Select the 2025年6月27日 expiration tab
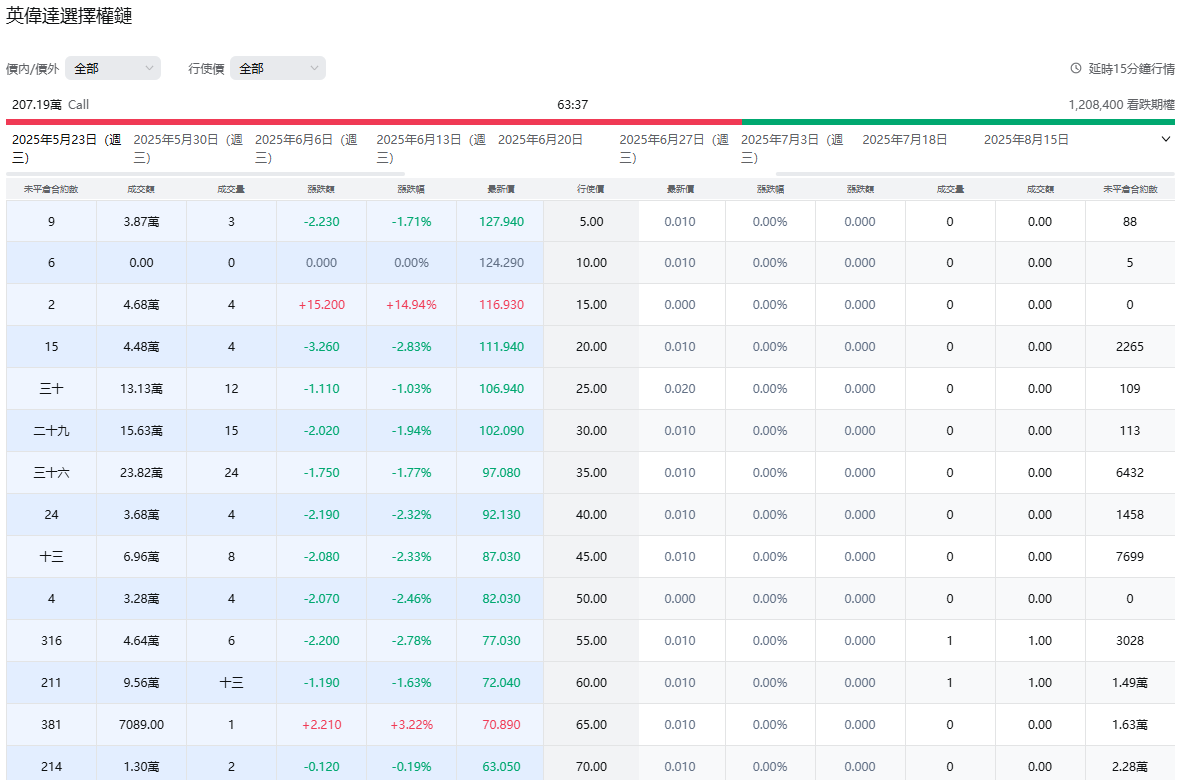The height and width of the screenshot is (780, 1181). pyautogui.click(x=674, y=148)
